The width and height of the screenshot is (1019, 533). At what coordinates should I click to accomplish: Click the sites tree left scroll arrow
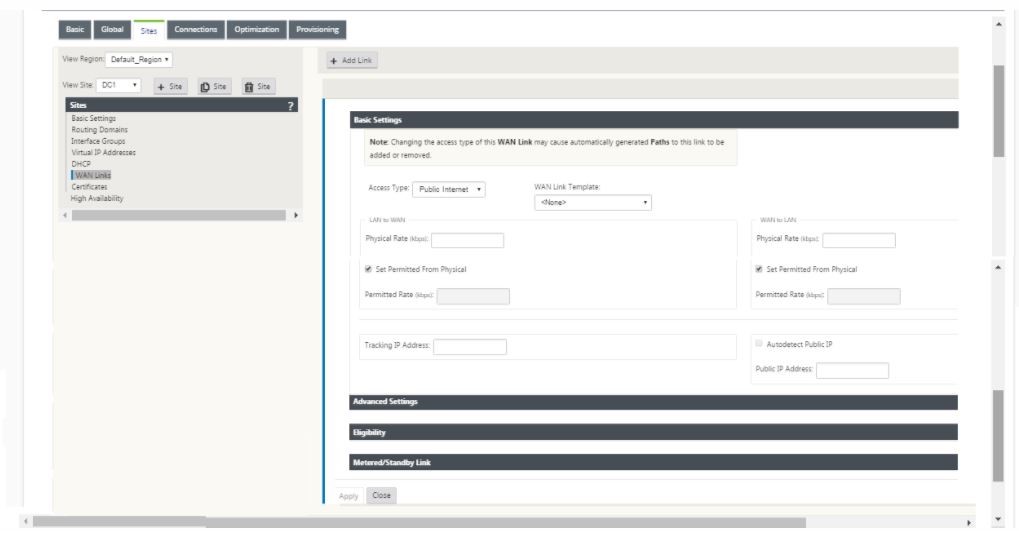click(65, 215)
